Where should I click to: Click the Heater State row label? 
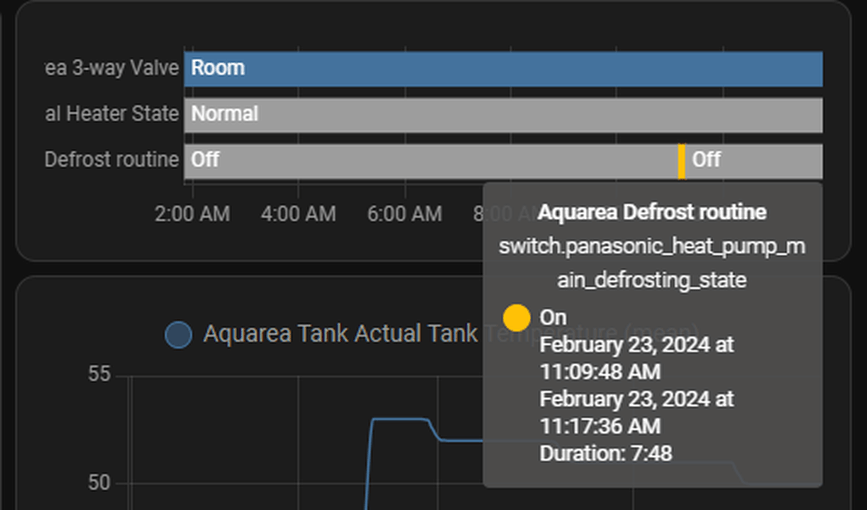point(112,114)
